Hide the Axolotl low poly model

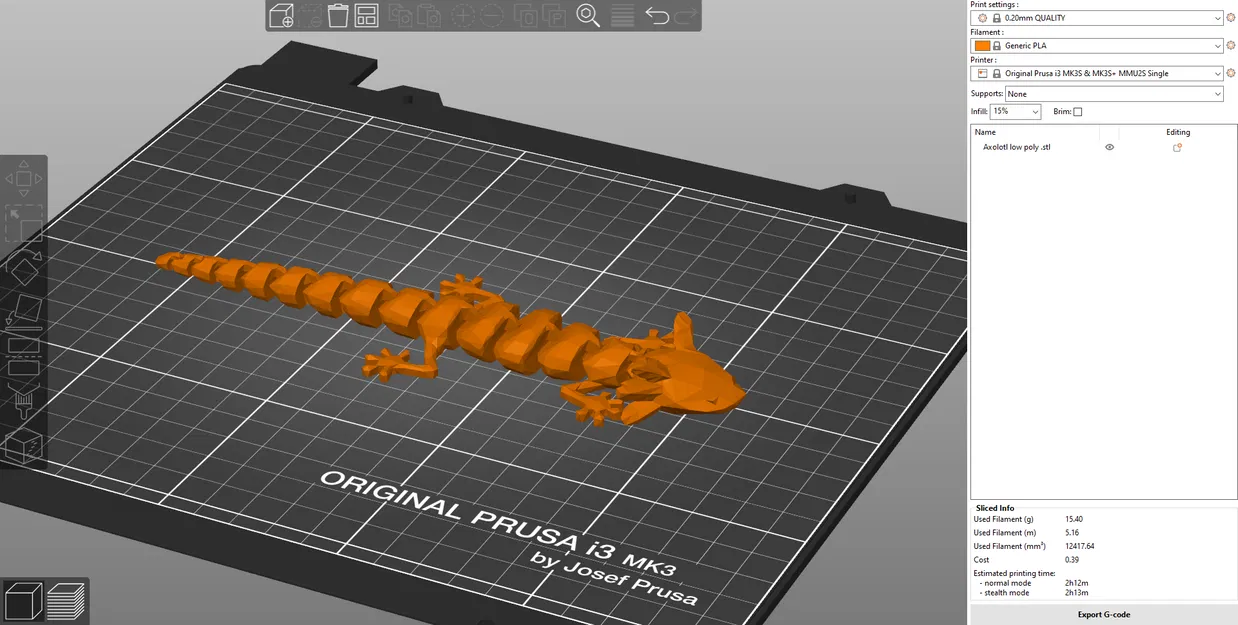click(1109, 147)
